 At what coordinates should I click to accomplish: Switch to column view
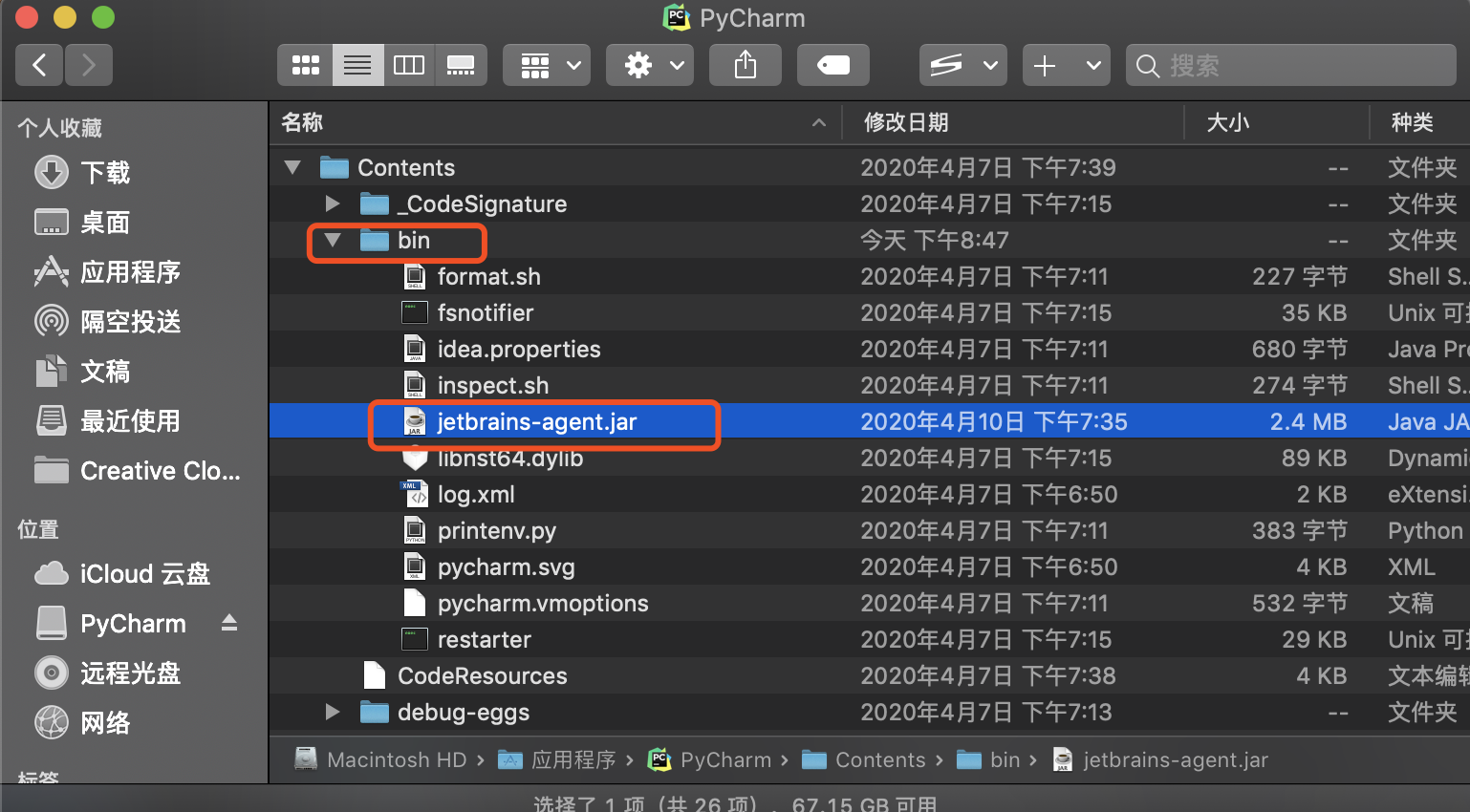pos(409,65)
